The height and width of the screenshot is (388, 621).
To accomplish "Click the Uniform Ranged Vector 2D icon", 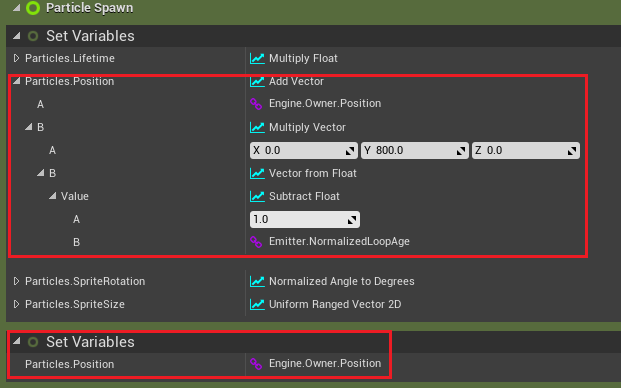I will click(x=257, y=304).
